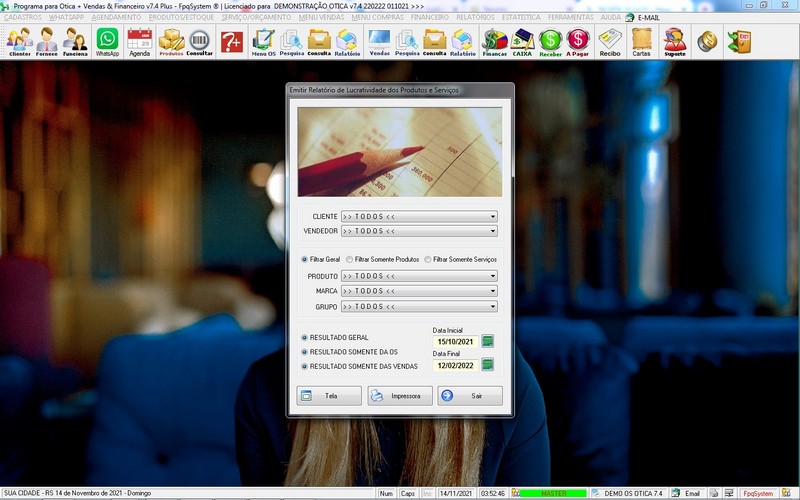
Task: Open the RELATÓRIOS menu
Action: click(x=476, y=17)
